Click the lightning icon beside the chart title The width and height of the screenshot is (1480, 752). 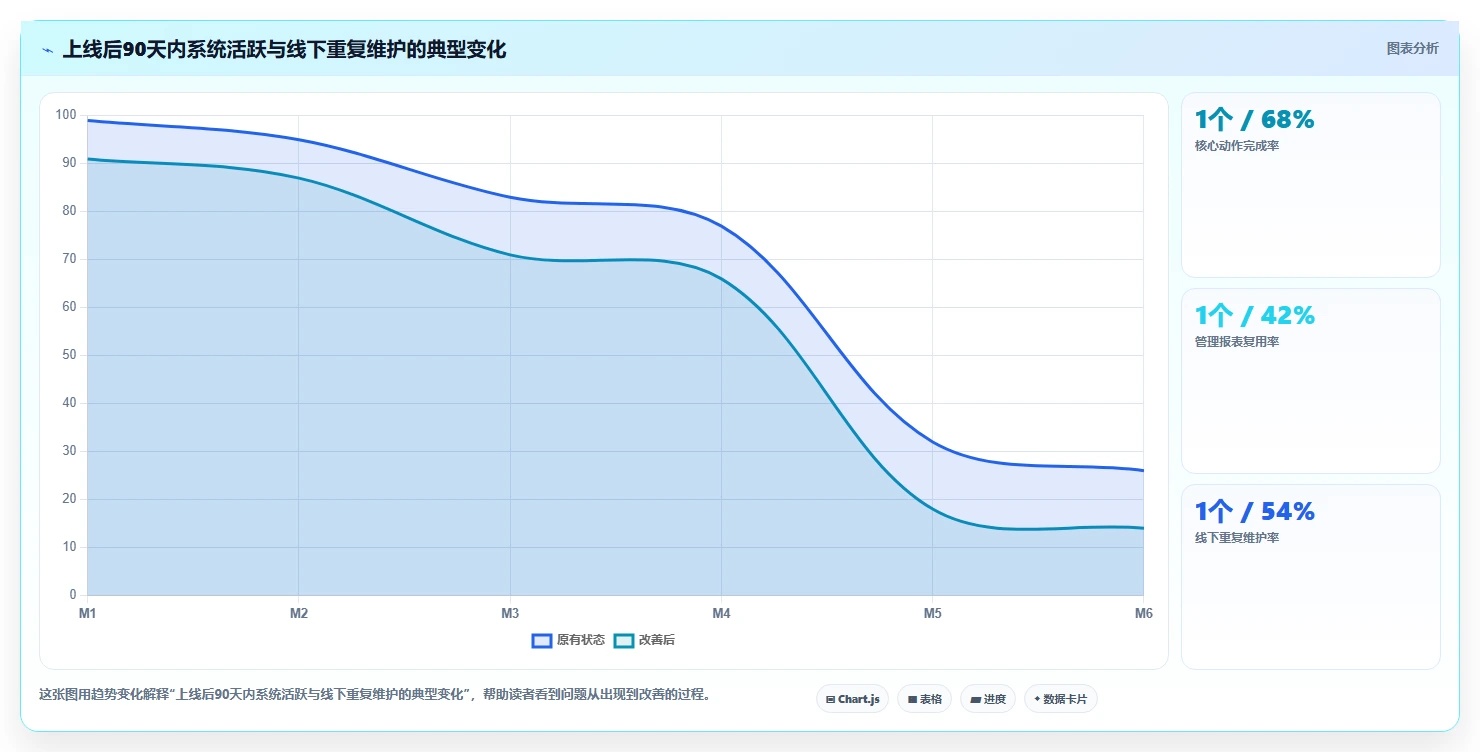pos(48,49)
